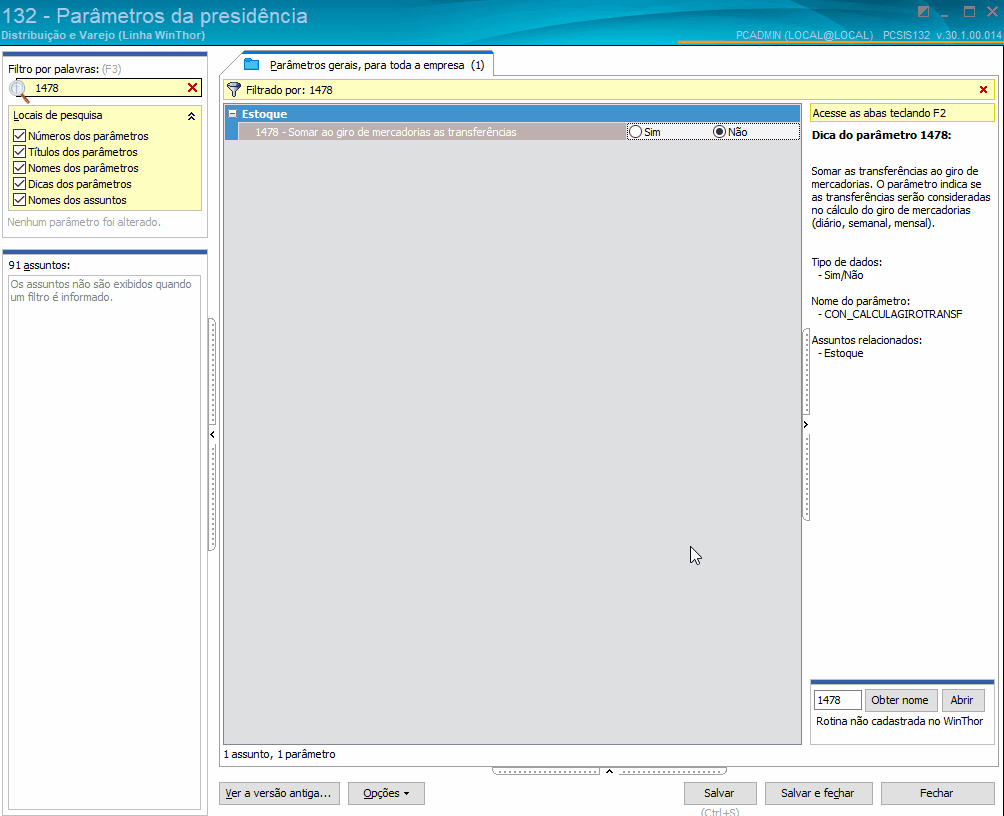Image resolution: width=1004 pixels, height=816 pixels.
Task: Click 'Dica do parâmetro 1478:' heading
Action: point(882,135)
